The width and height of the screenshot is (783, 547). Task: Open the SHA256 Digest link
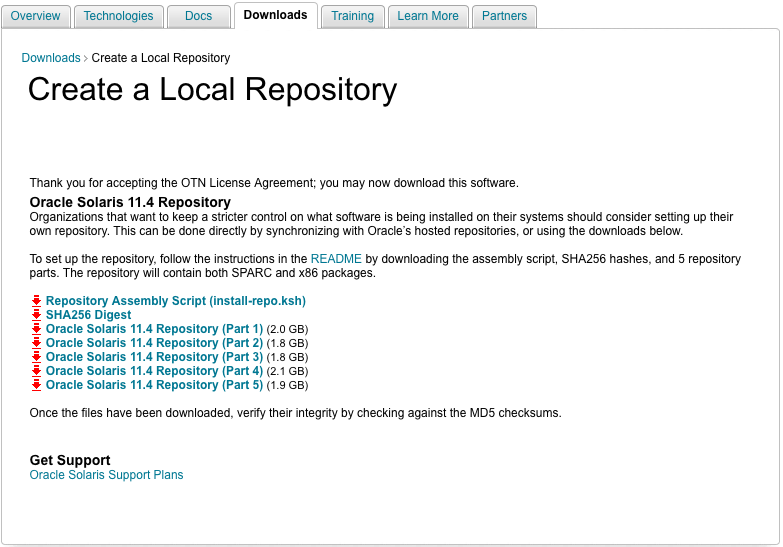[x=88, y=315]
